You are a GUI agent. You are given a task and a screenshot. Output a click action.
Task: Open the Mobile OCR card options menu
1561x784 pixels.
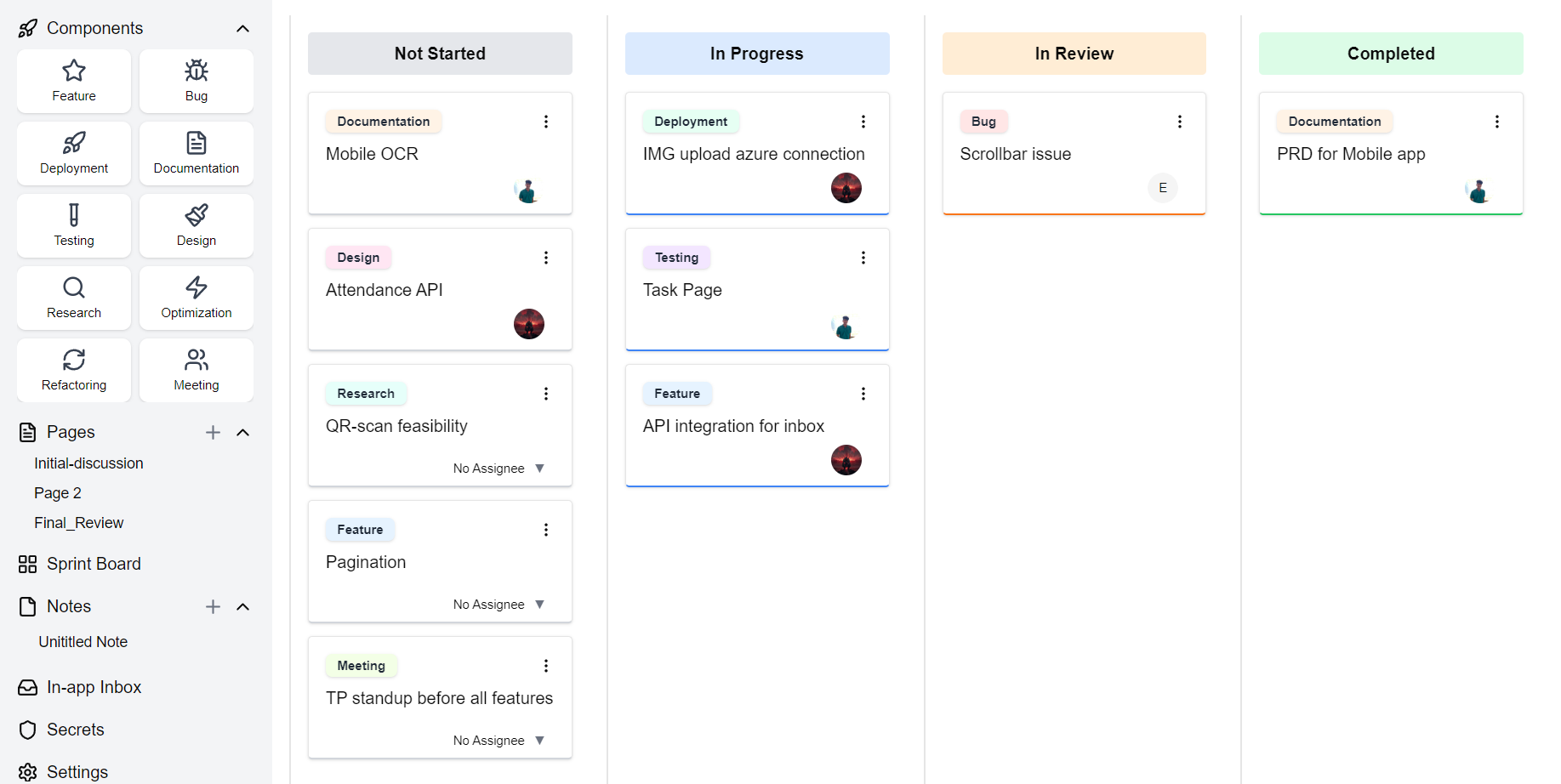546,122
